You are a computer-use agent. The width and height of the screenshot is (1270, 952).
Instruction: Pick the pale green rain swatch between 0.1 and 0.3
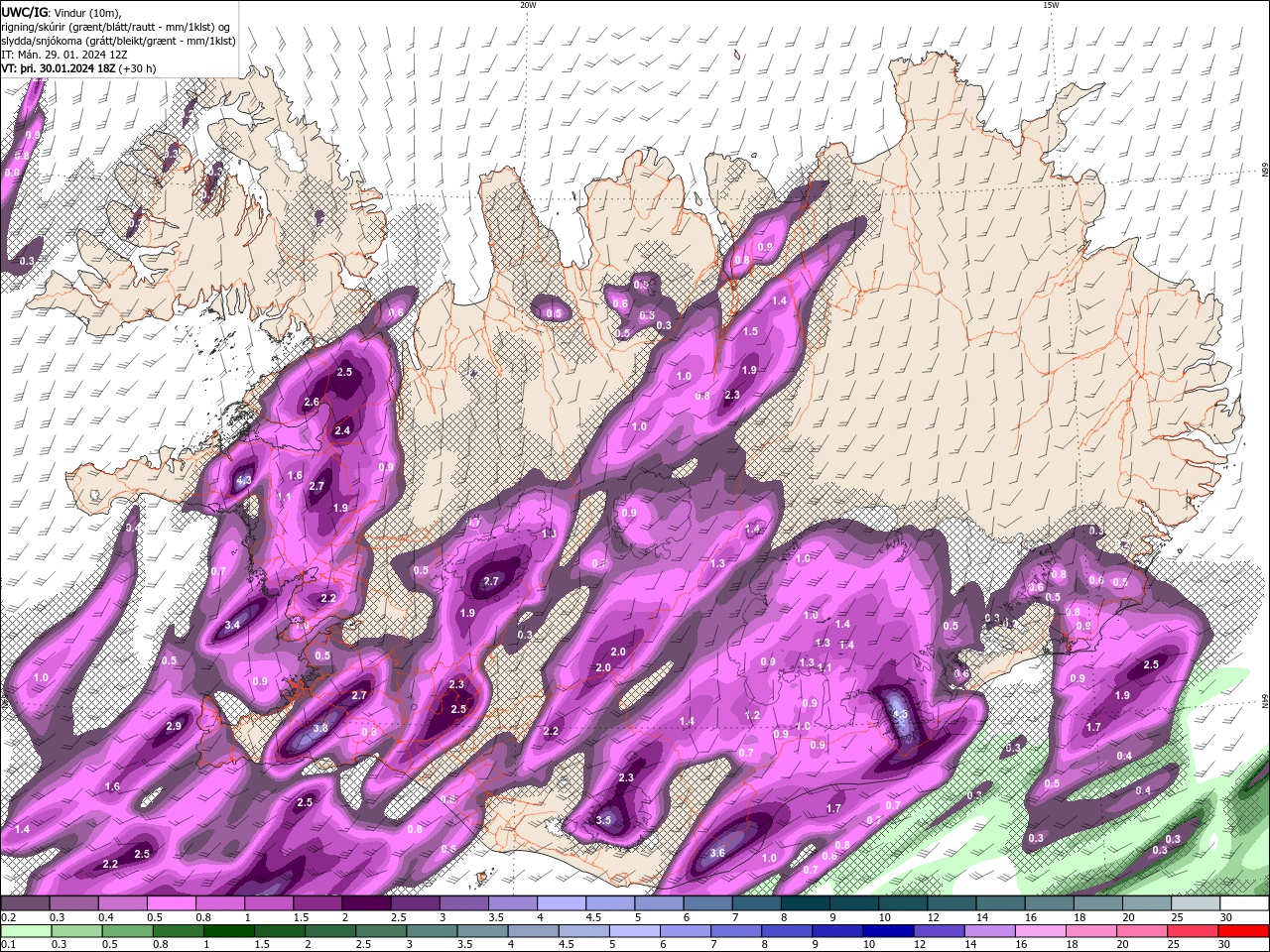[x=26, y=931]
